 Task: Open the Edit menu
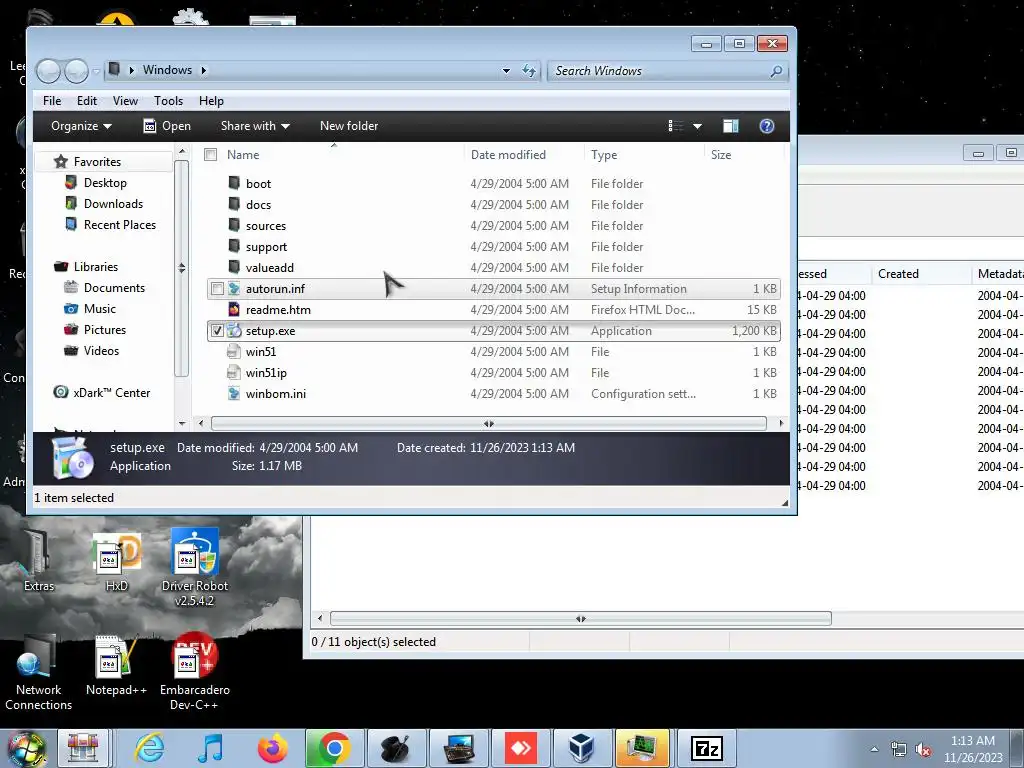point(86,101)
